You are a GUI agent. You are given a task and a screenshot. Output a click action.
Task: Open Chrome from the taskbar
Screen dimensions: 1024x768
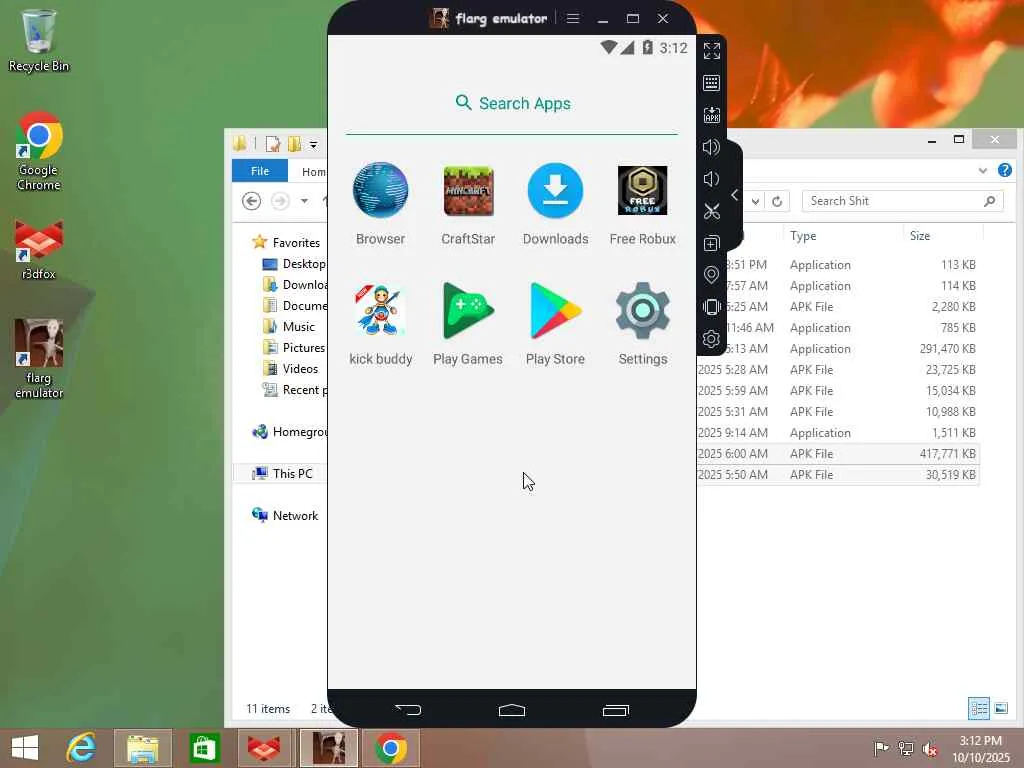(391, 748)
